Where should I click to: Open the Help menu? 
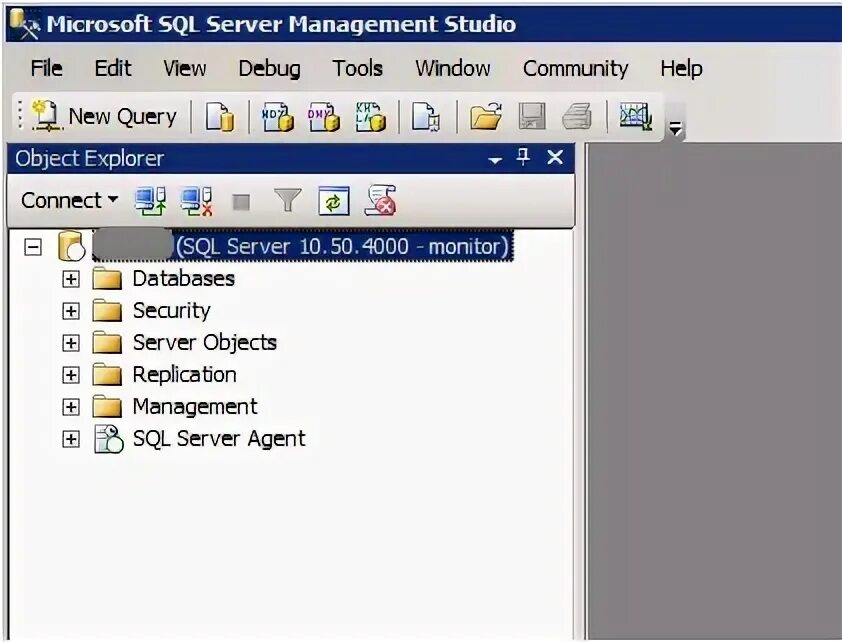coord(681,69)
